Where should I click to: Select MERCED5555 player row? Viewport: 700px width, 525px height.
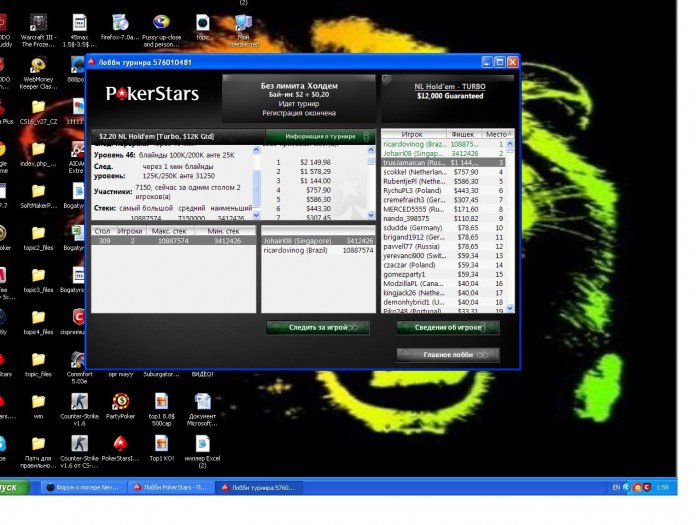(444, 209)
